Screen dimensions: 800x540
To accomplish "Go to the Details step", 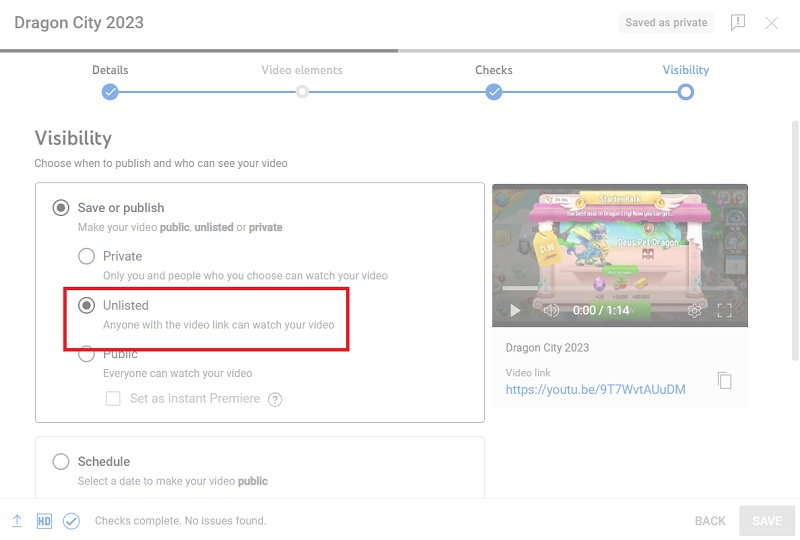I will pos(110,70).
